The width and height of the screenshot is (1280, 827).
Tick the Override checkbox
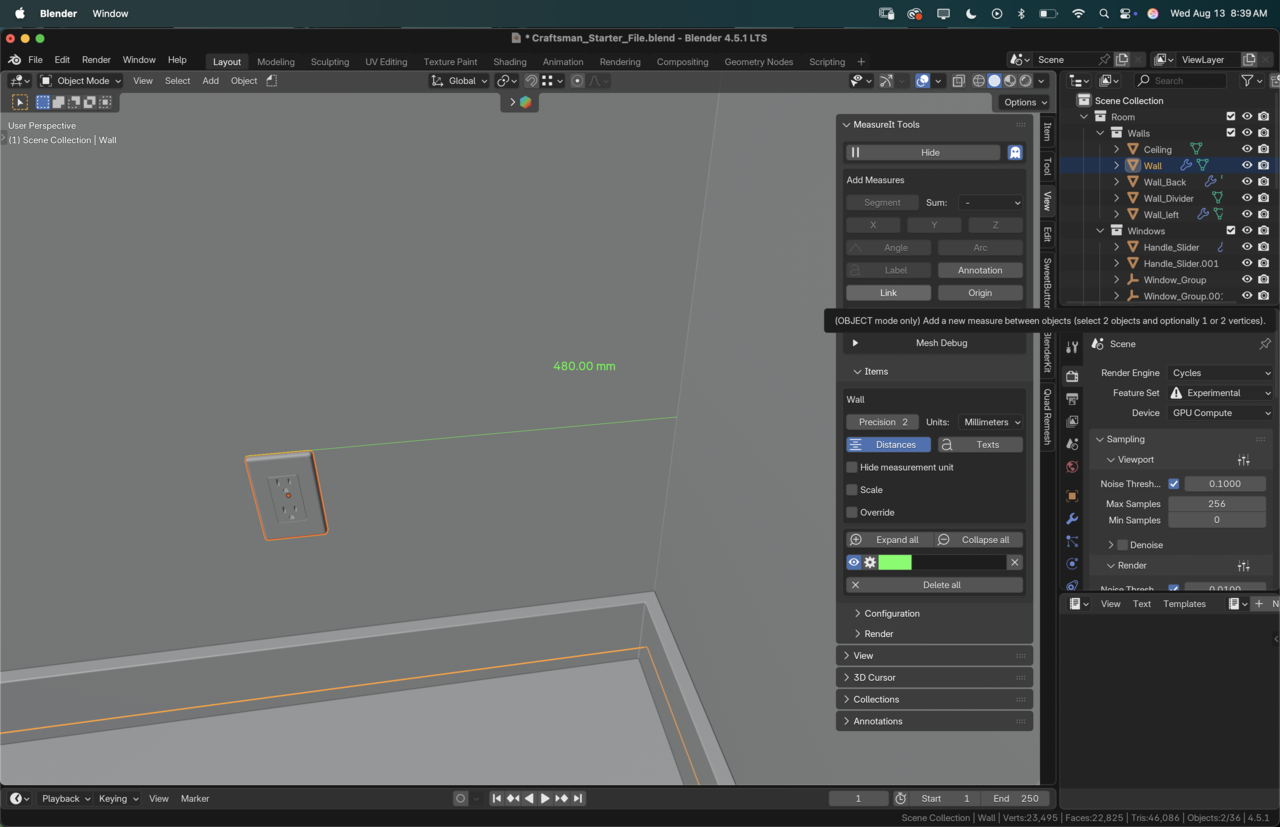coord(852,513)
